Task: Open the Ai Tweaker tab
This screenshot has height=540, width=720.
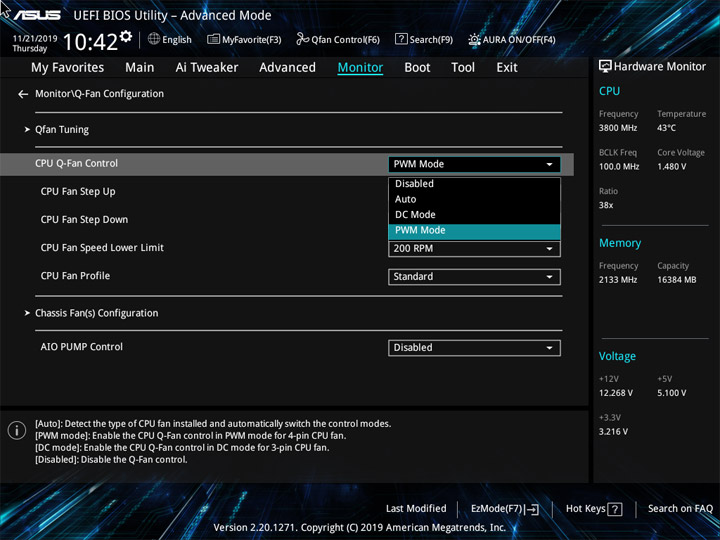Action: tap(207, 68)
